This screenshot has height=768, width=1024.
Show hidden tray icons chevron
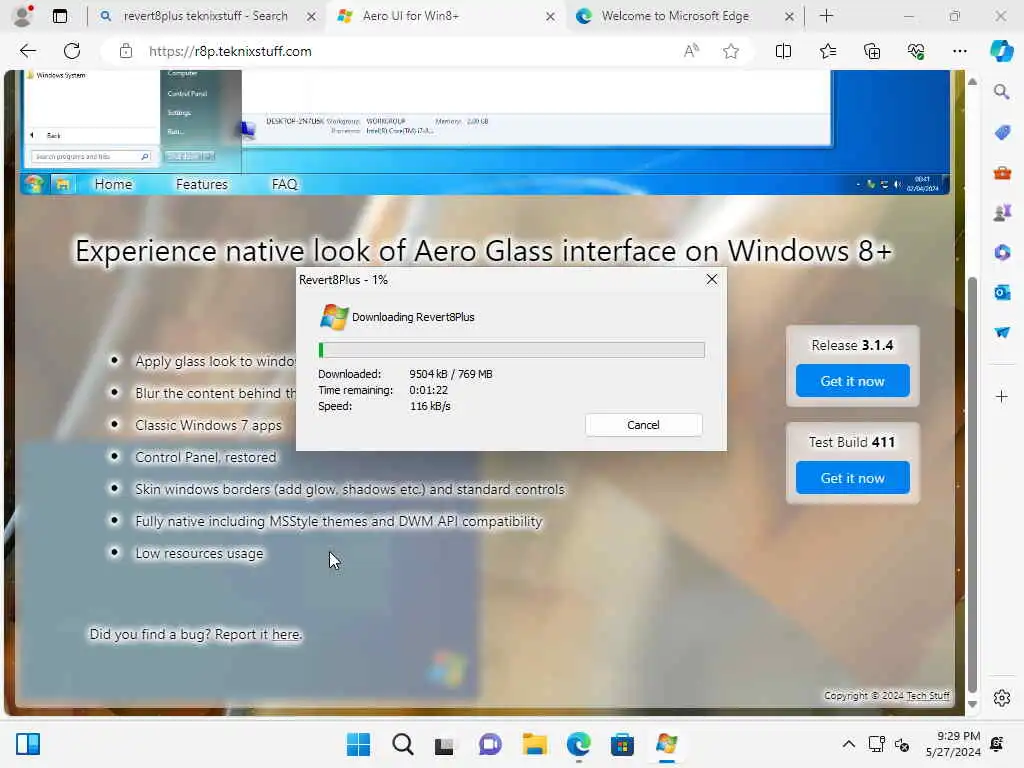848,744
